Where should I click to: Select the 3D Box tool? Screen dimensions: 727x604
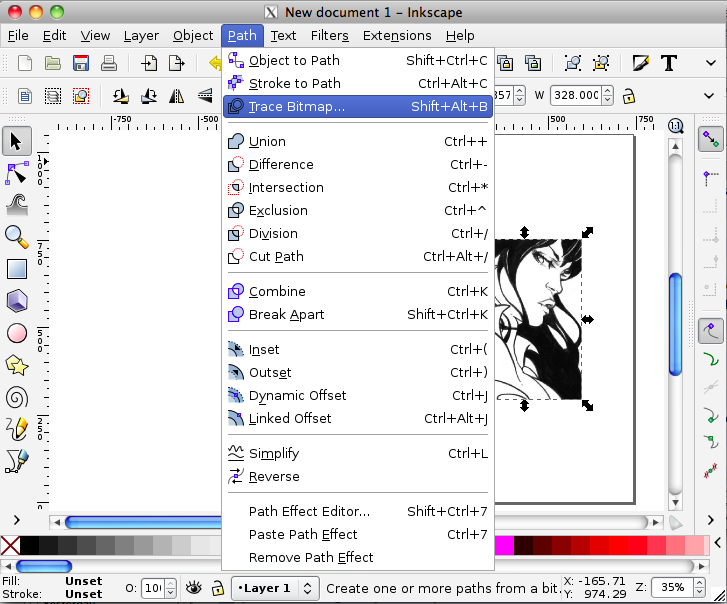[x=17, y=301]
